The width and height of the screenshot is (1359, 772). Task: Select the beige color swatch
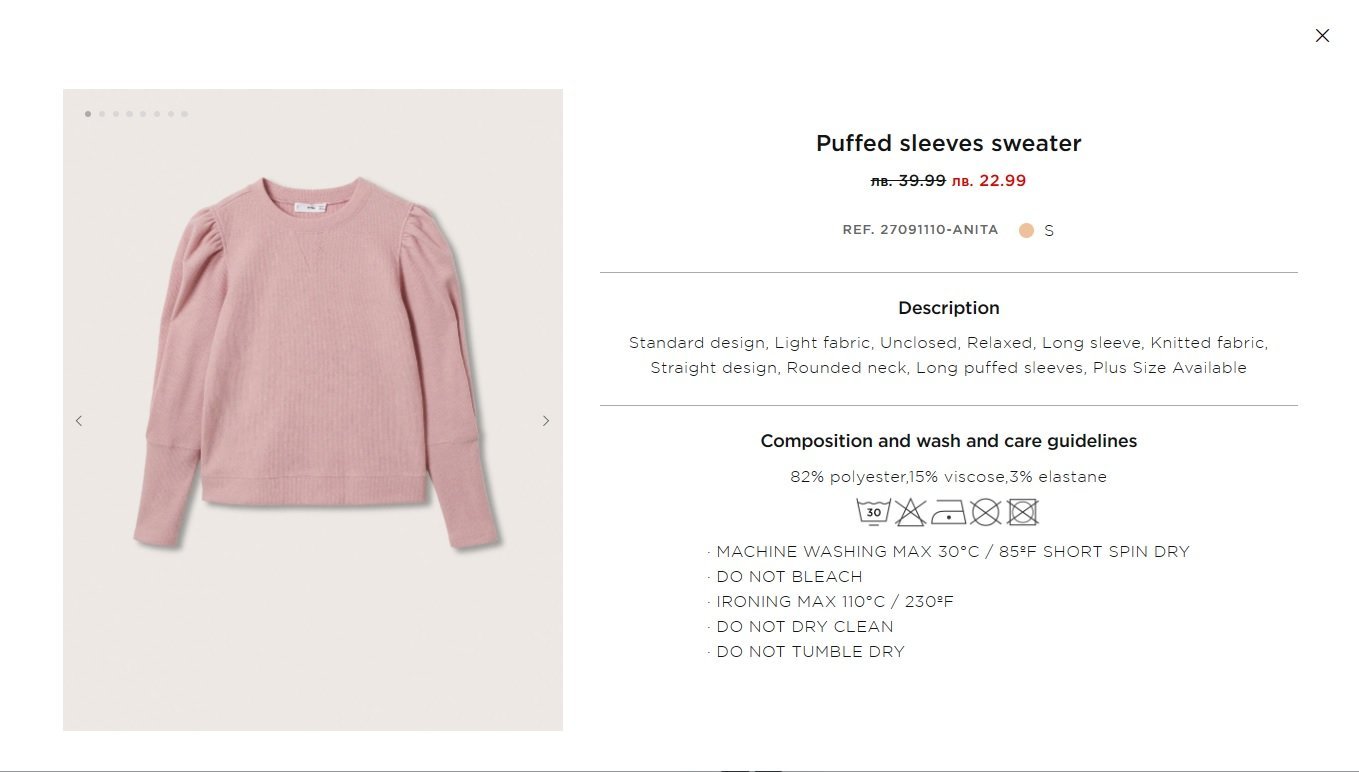tap(1026, 231)
